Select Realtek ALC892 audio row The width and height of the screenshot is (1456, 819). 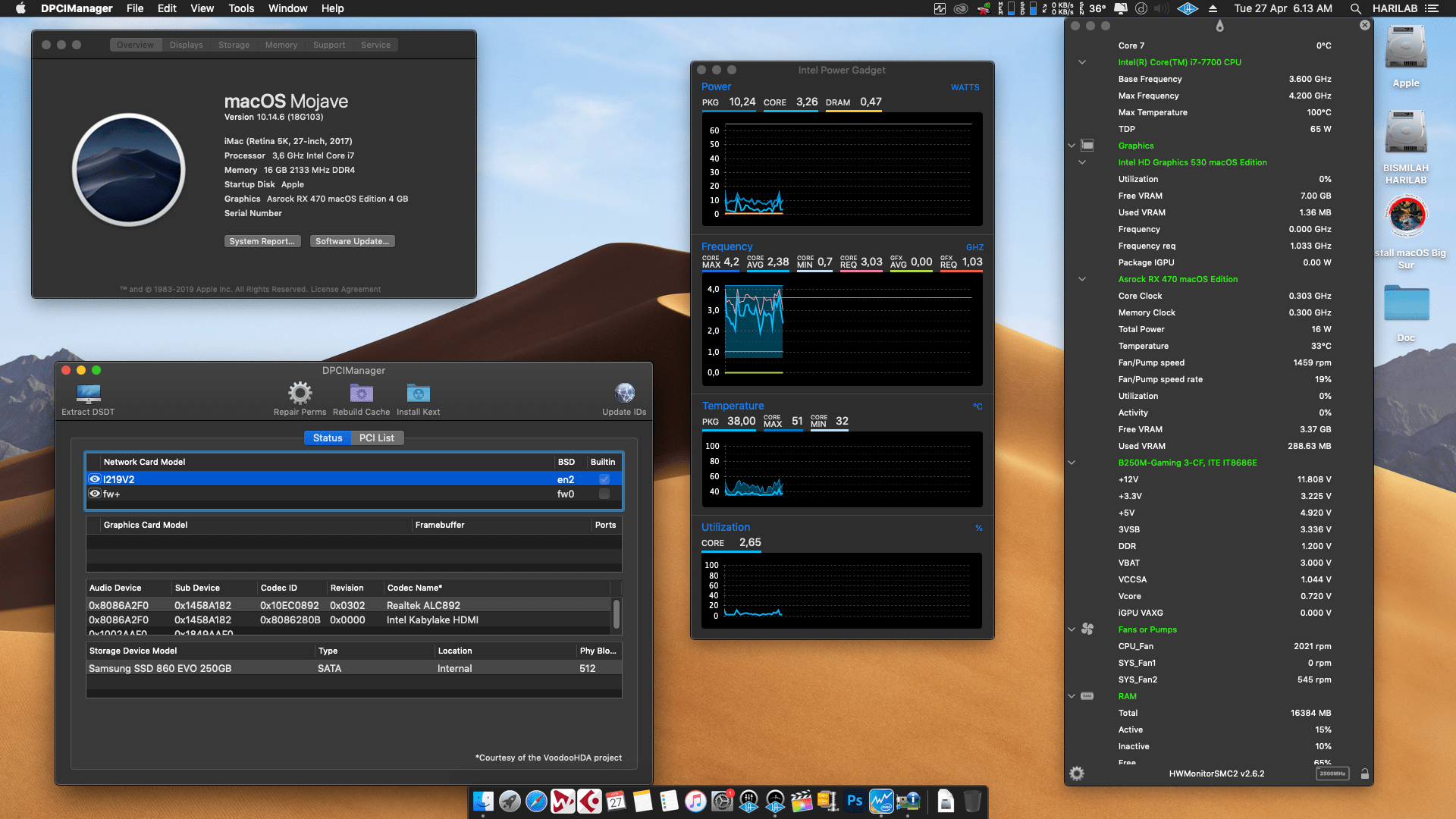click(x=349, y=605)
